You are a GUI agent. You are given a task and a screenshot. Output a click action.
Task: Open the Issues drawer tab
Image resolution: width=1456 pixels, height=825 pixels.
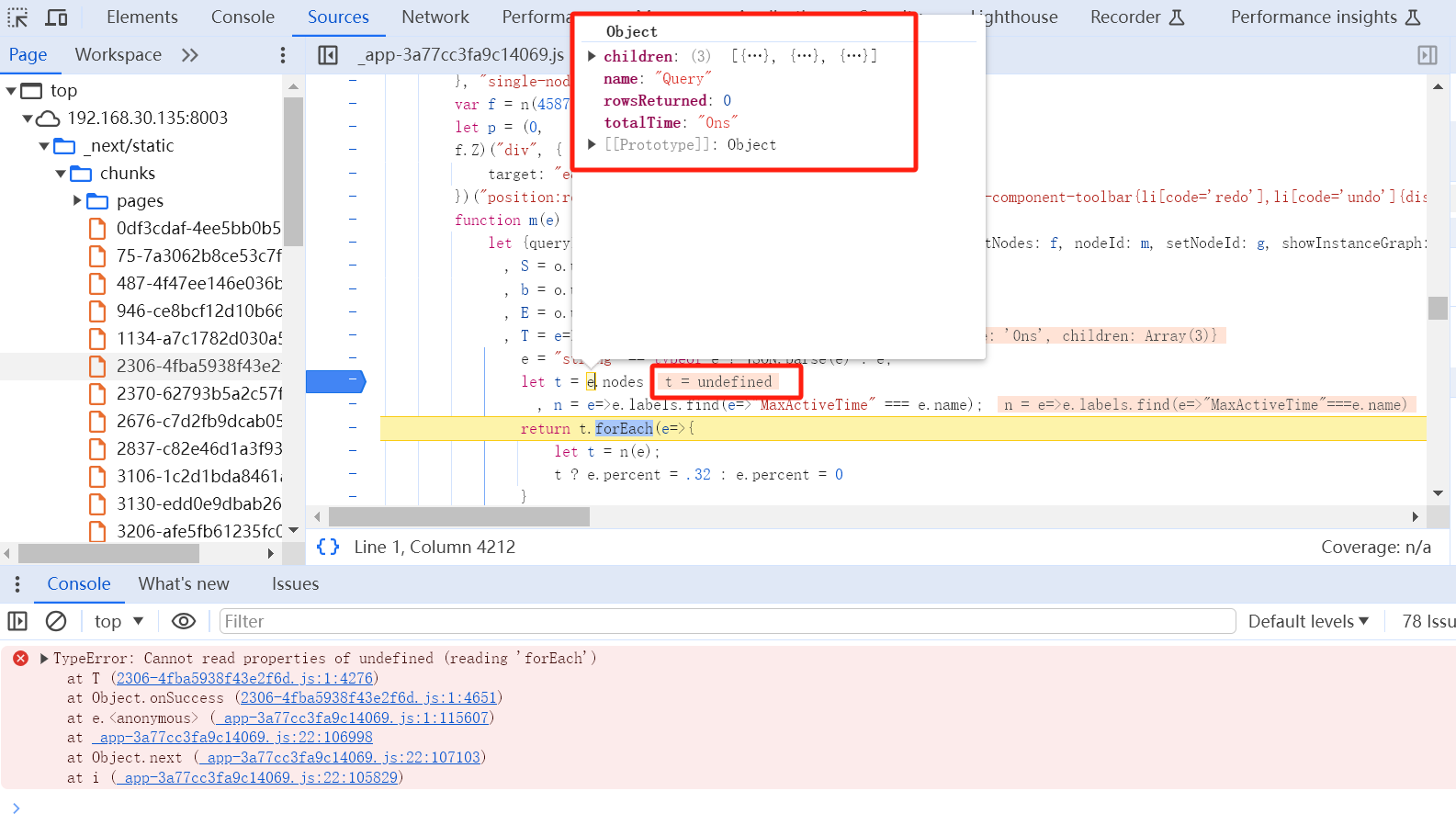pyautogui.click(x=296, y=584)
